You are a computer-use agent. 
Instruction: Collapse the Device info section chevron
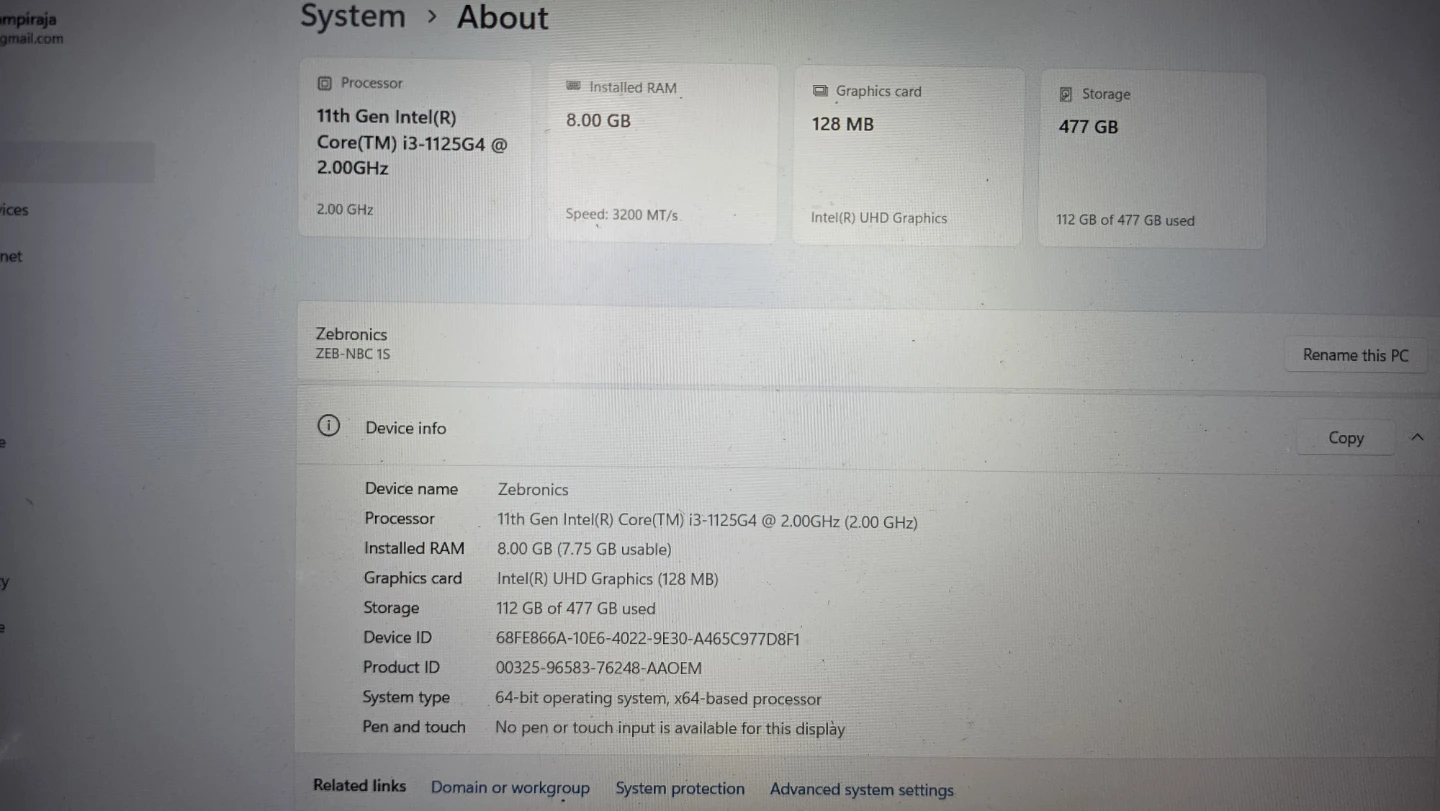coord(1417,437)
